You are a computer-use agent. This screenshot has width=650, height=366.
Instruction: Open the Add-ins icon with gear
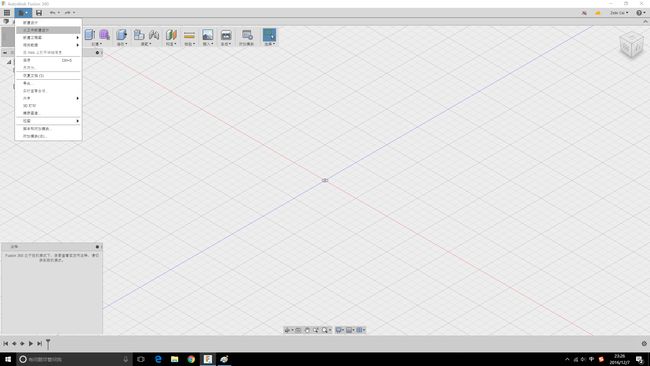(247, 35)
